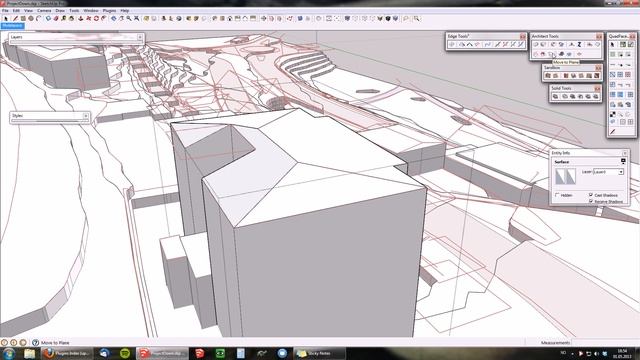The image size is (640, 360).
Task: Close the Edge Tools toolbar
Action: (x=523, y=36)
